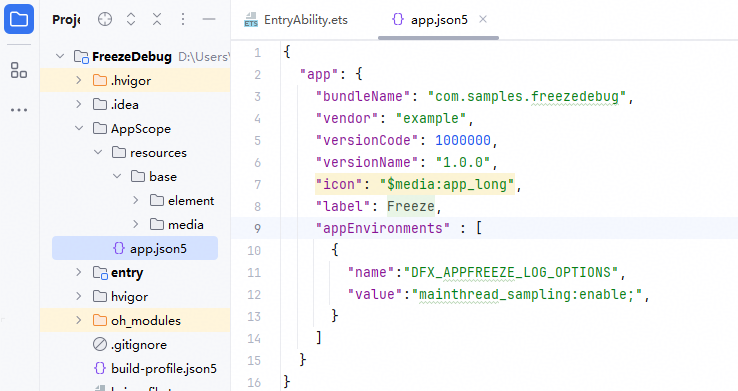Click "vendor" key in editor
This screenshot has width=738, height=391.
click(x=347, y=119)
